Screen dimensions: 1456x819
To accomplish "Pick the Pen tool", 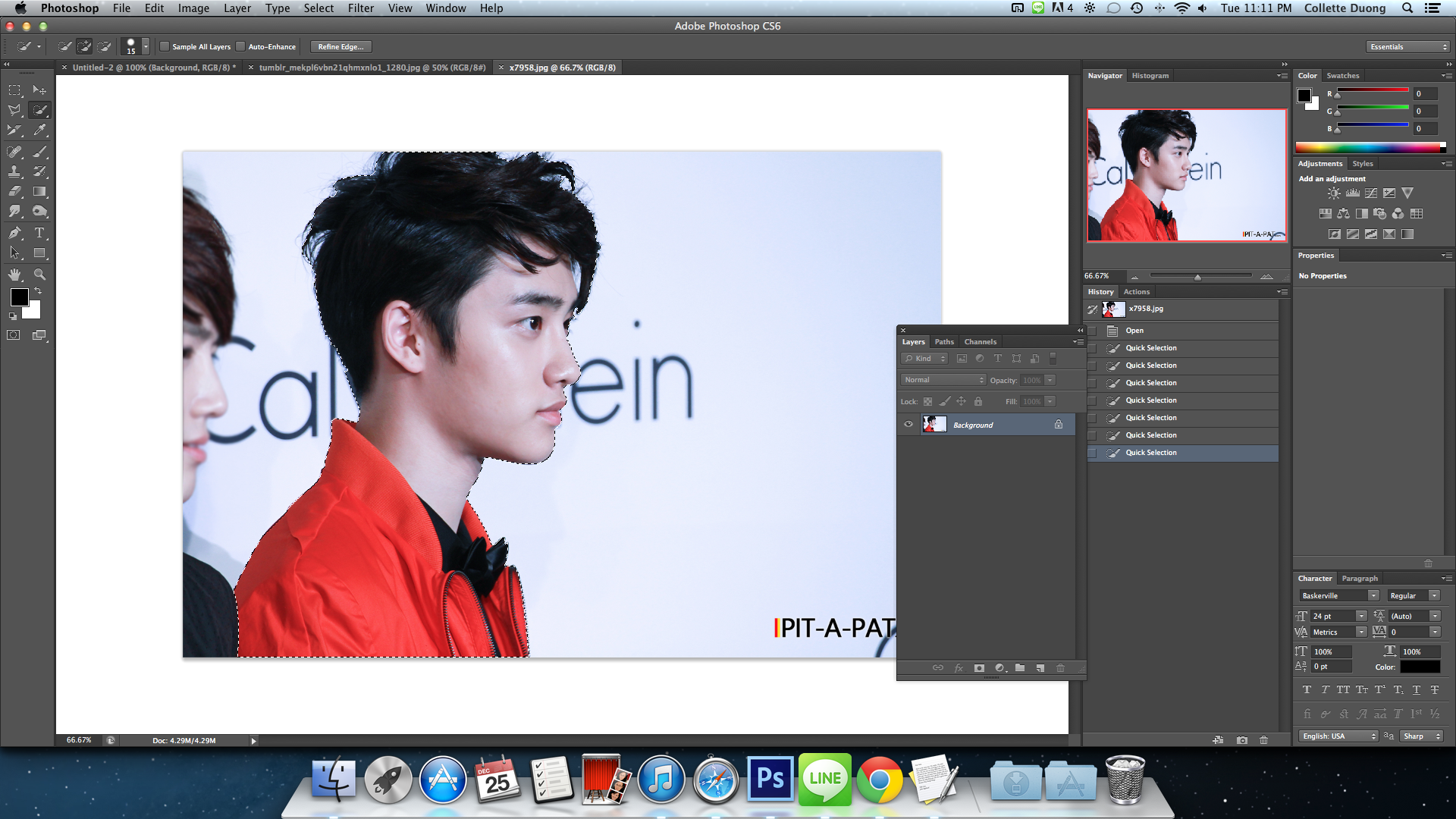I will pos(14,233).
